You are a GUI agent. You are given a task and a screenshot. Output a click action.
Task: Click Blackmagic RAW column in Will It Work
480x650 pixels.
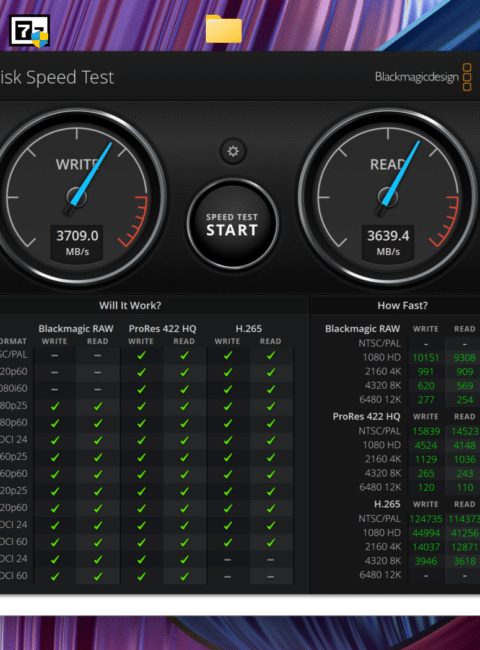[76, 329]
